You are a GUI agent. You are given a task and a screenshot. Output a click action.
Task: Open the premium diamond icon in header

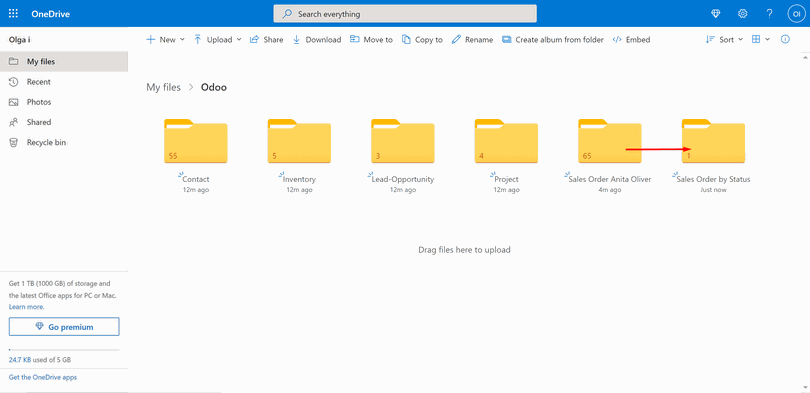click(x=715, y=14)
